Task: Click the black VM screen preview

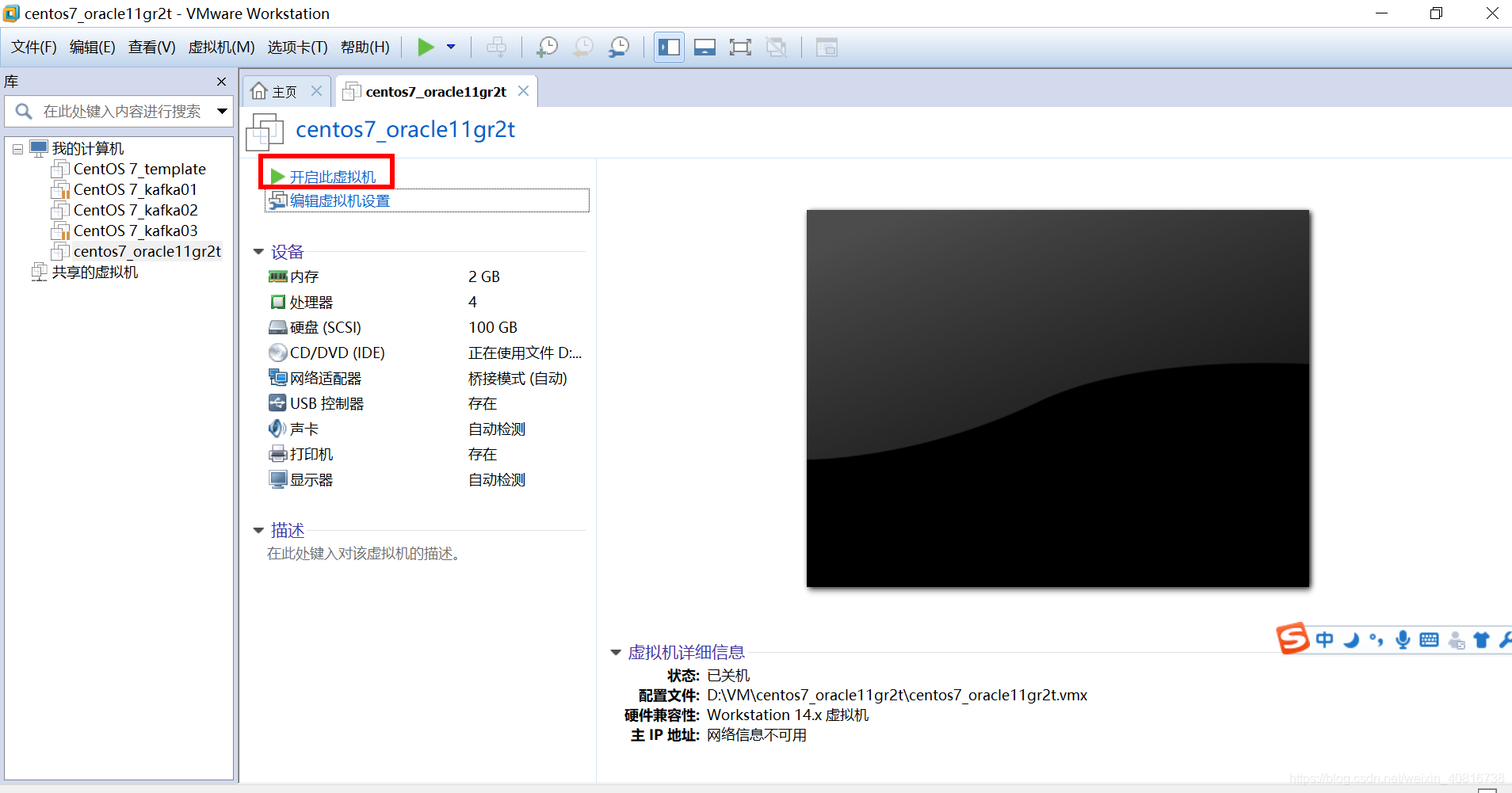Action: click(1058, 398)
